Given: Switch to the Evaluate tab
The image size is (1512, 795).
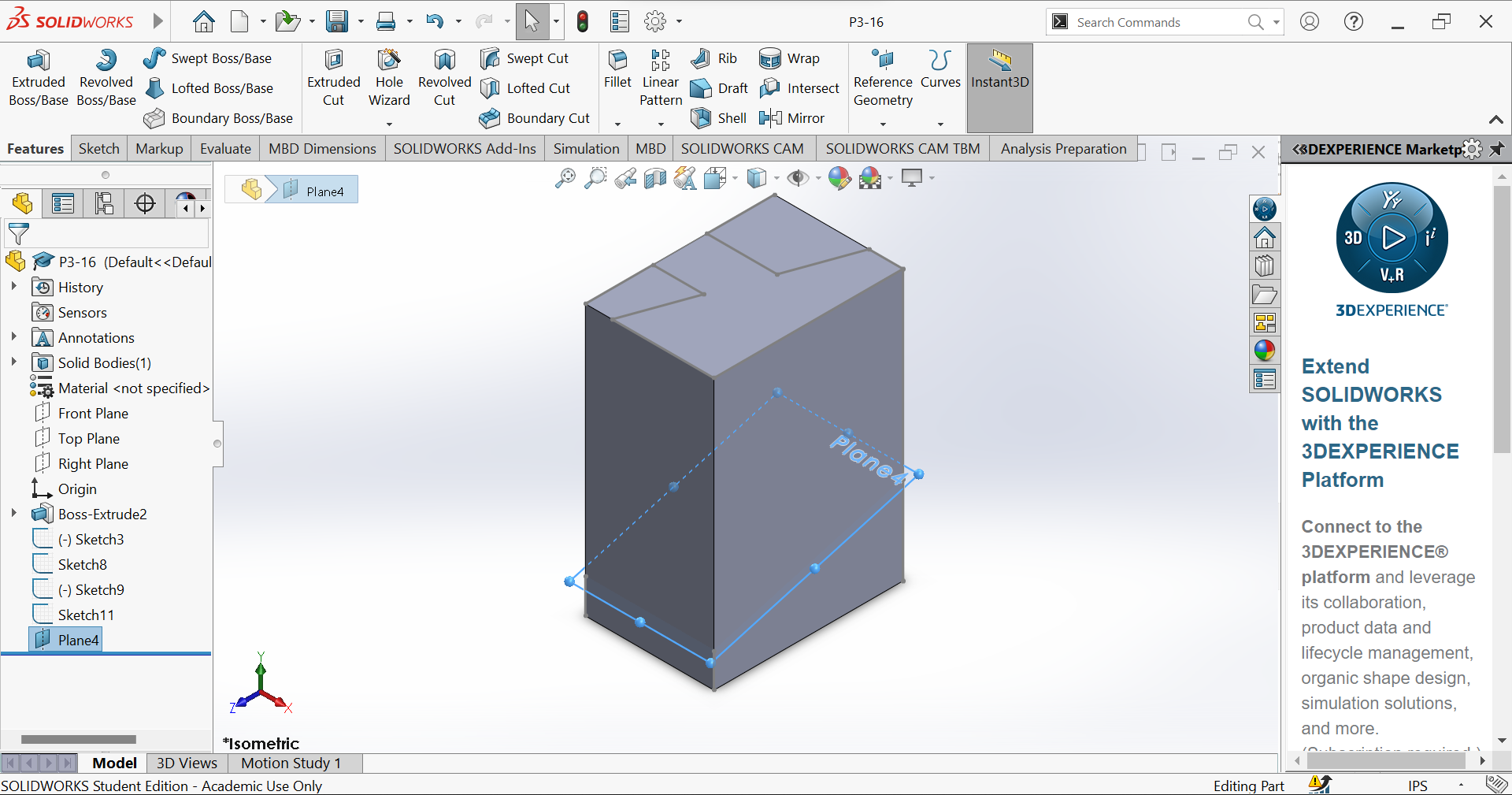Looking at the screenshot, I should tap(225, 148).
